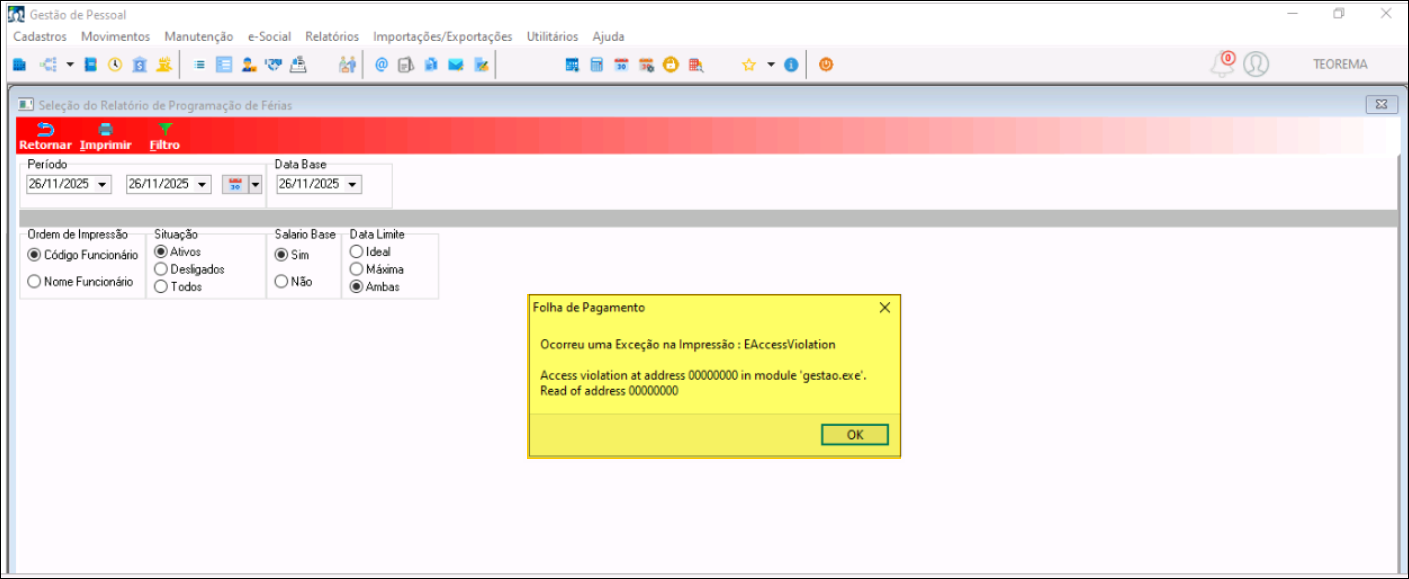Click the orange power icon in toolbar

click(826, 65)
